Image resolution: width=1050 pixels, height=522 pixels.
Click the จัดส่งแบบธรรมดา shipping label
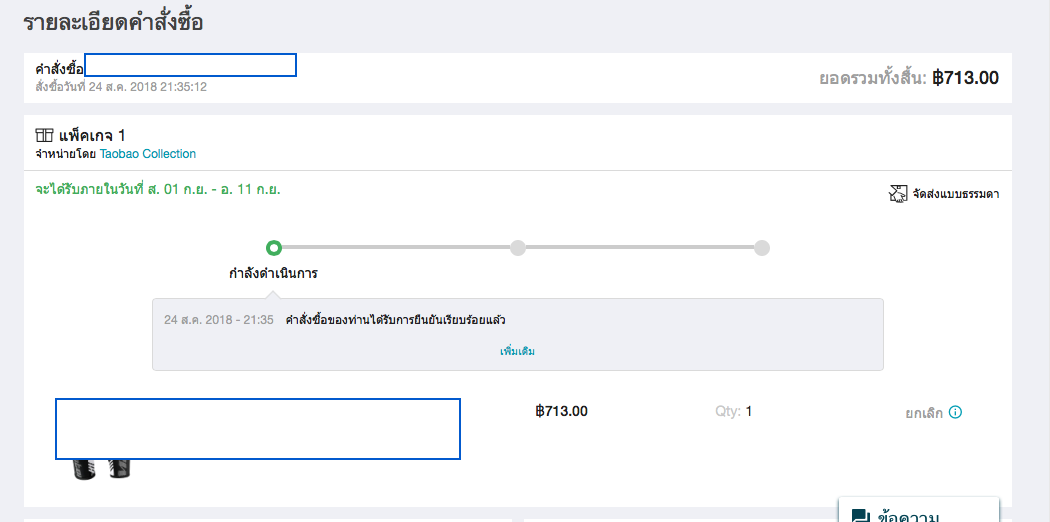[956, 194]
